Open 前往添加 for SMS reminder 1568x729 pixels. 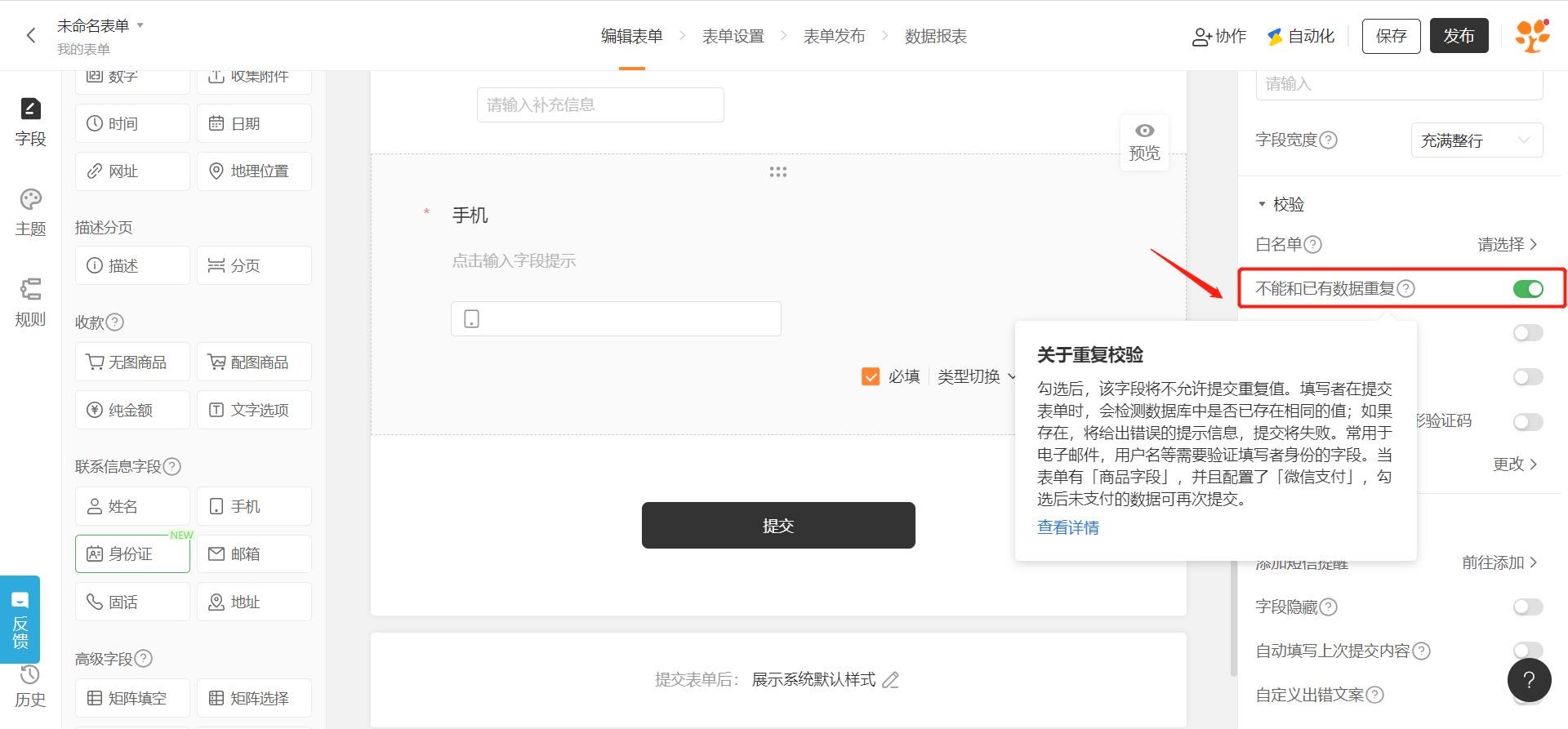1499,562
